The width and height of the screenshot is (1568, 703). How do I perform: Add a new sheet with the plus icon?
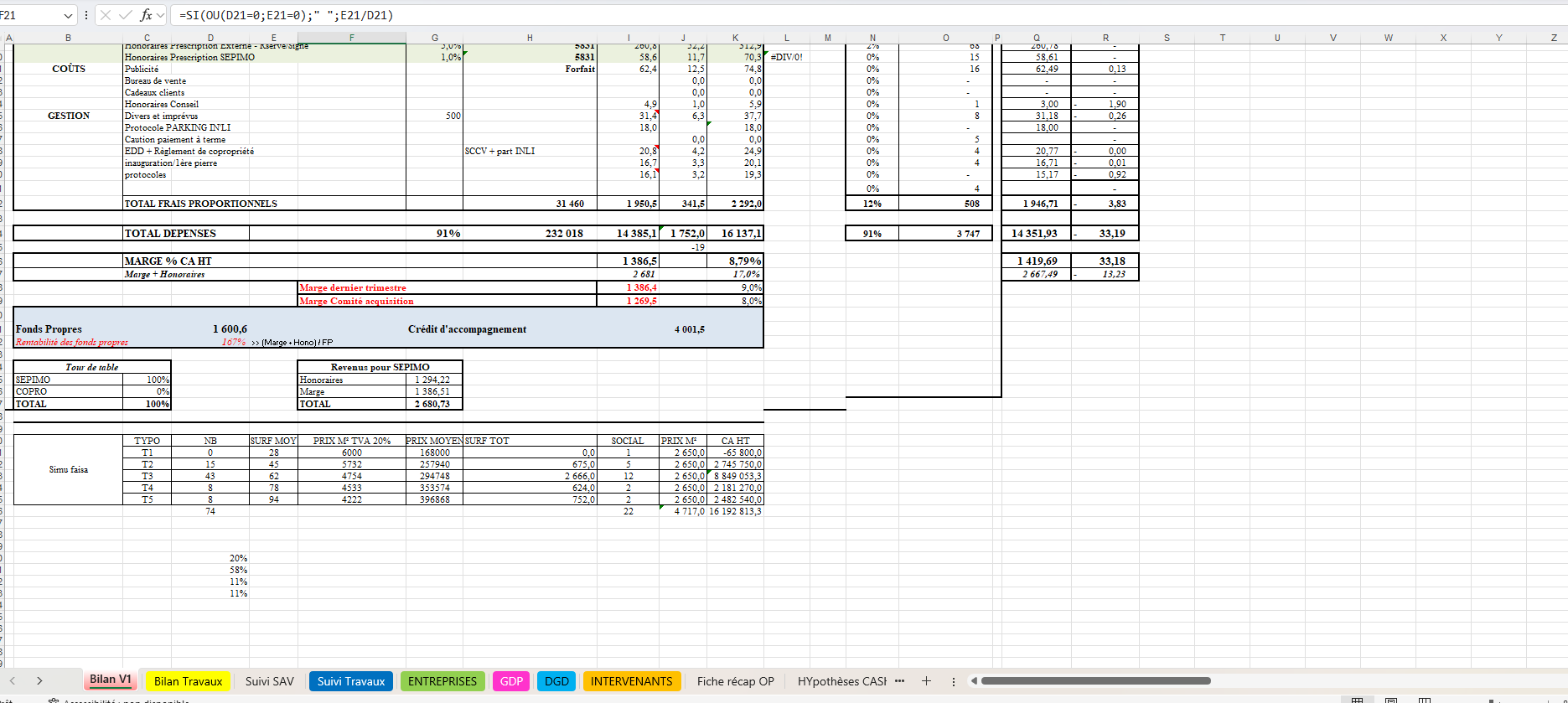pos(926,681)
